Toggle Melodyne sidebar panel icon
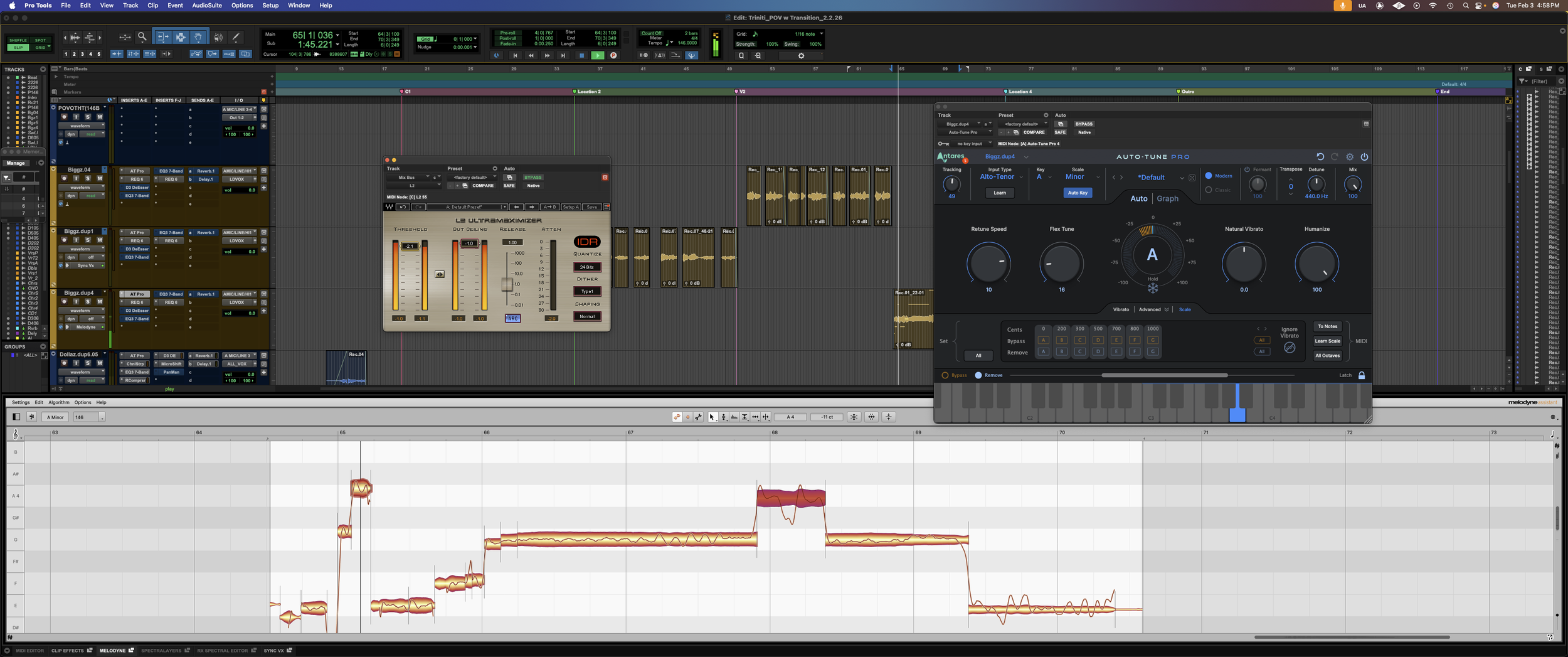 coord(16,417)
